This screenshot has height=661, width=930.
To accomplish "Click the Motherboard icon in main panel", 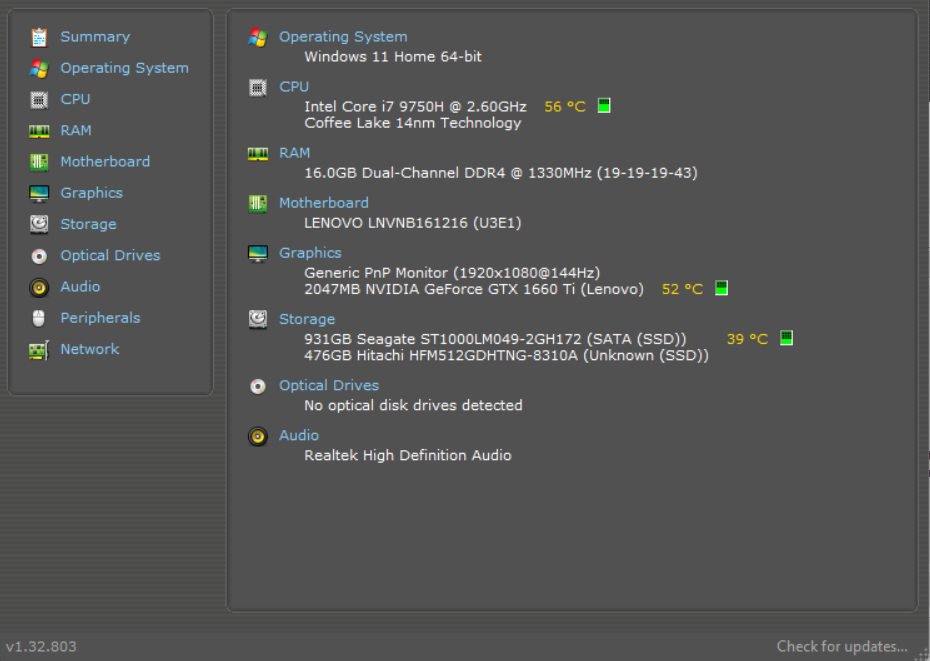I will point(258,204).
